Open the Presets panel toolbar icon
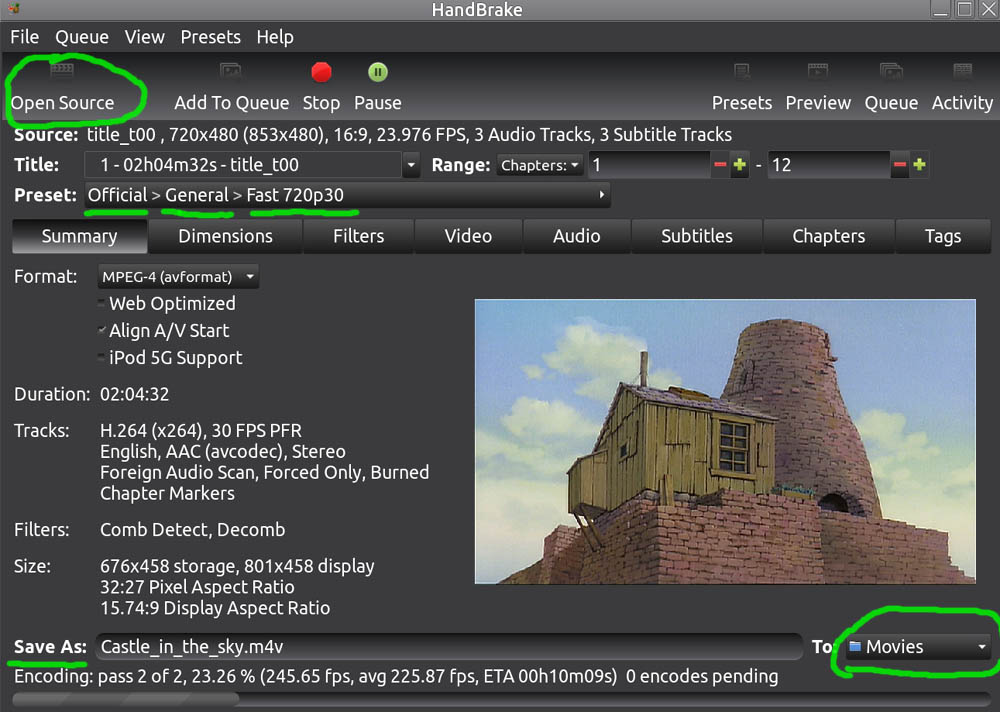The height and width of the screenshot is (712, 1000). click(x=742, y=71)
